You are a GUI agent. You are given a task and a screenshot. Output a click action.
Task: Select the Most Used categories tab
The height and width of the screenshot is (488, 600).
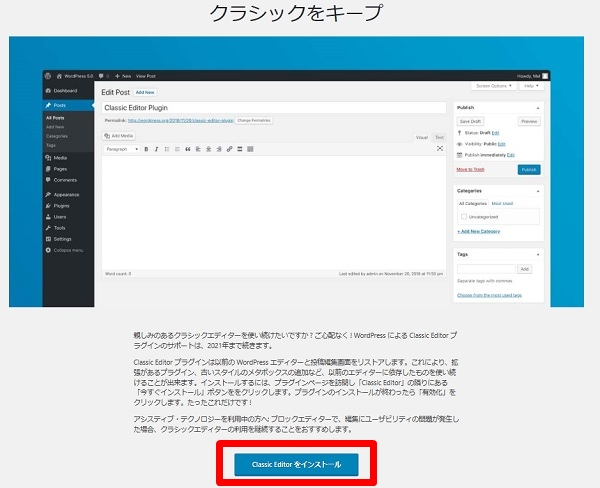[x=502, y=203]
